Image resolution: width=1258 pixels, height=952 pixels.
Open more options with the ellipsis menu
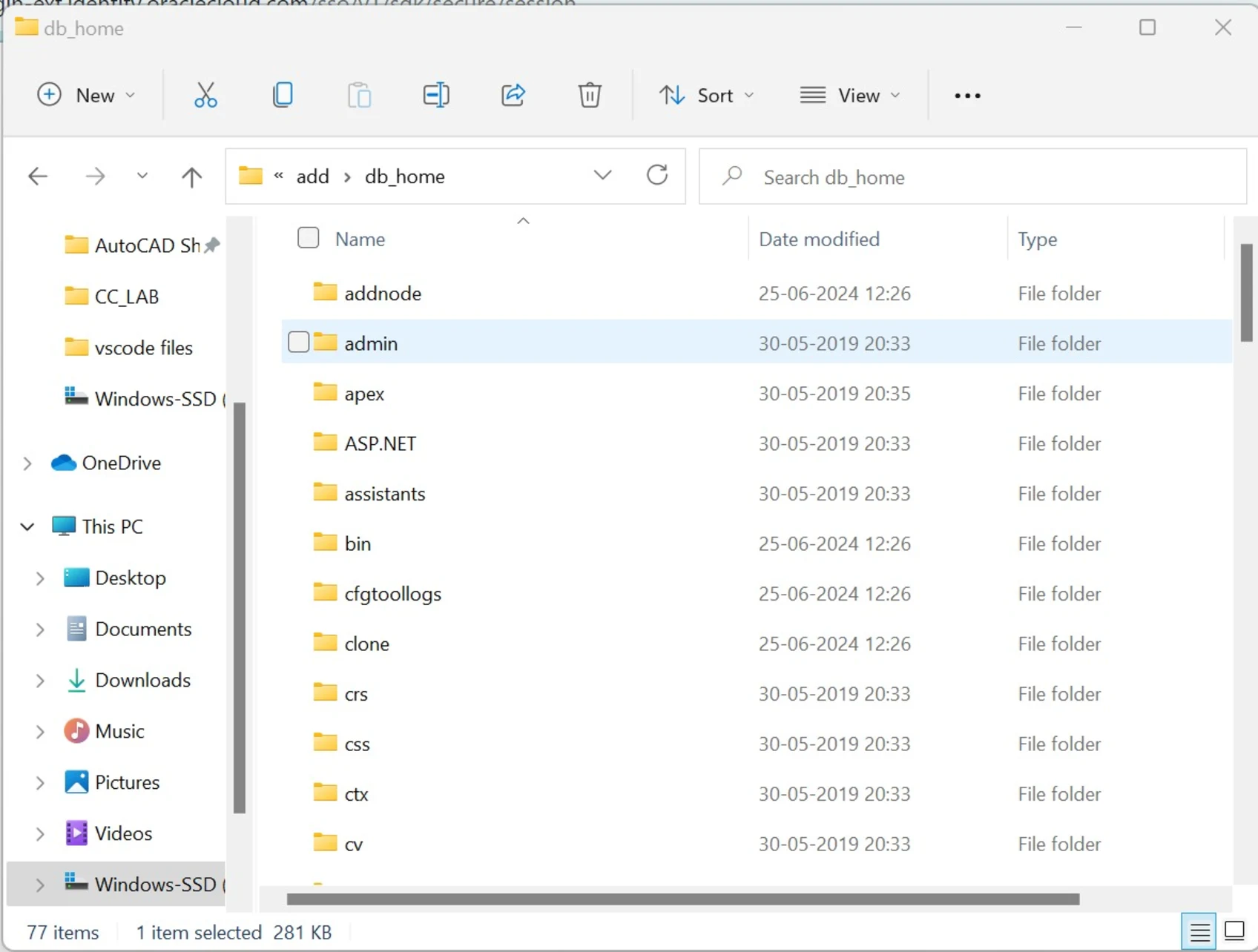[966, 95]
